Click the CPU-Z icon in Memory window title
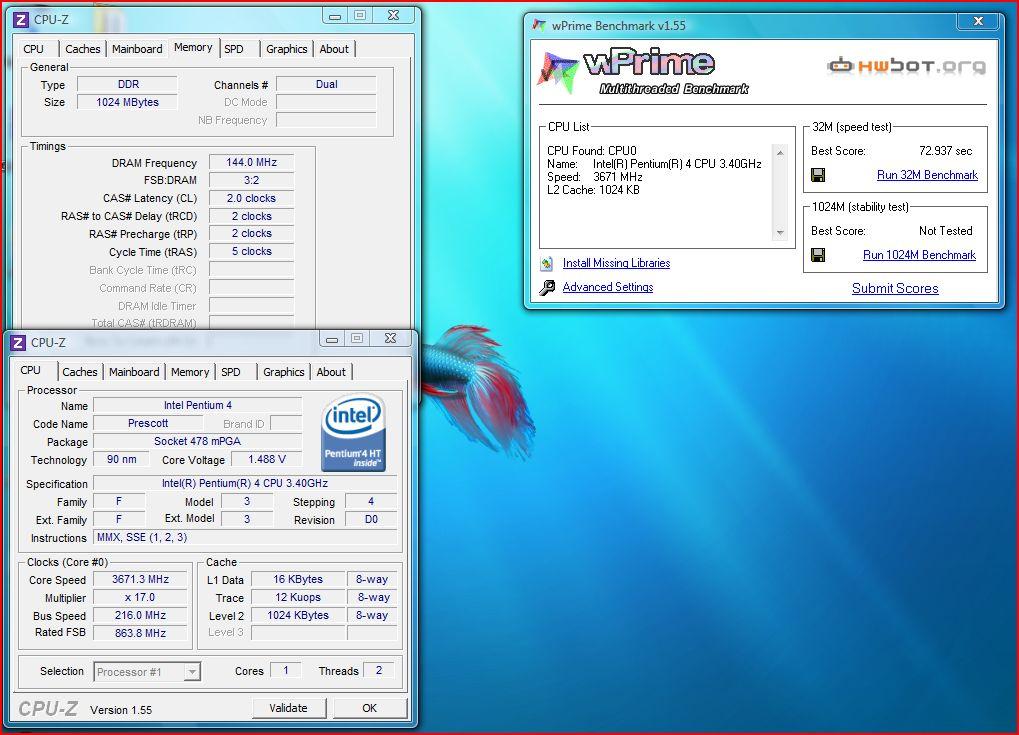This screenshot has height=735, width=1019. [x=21, y=19]
